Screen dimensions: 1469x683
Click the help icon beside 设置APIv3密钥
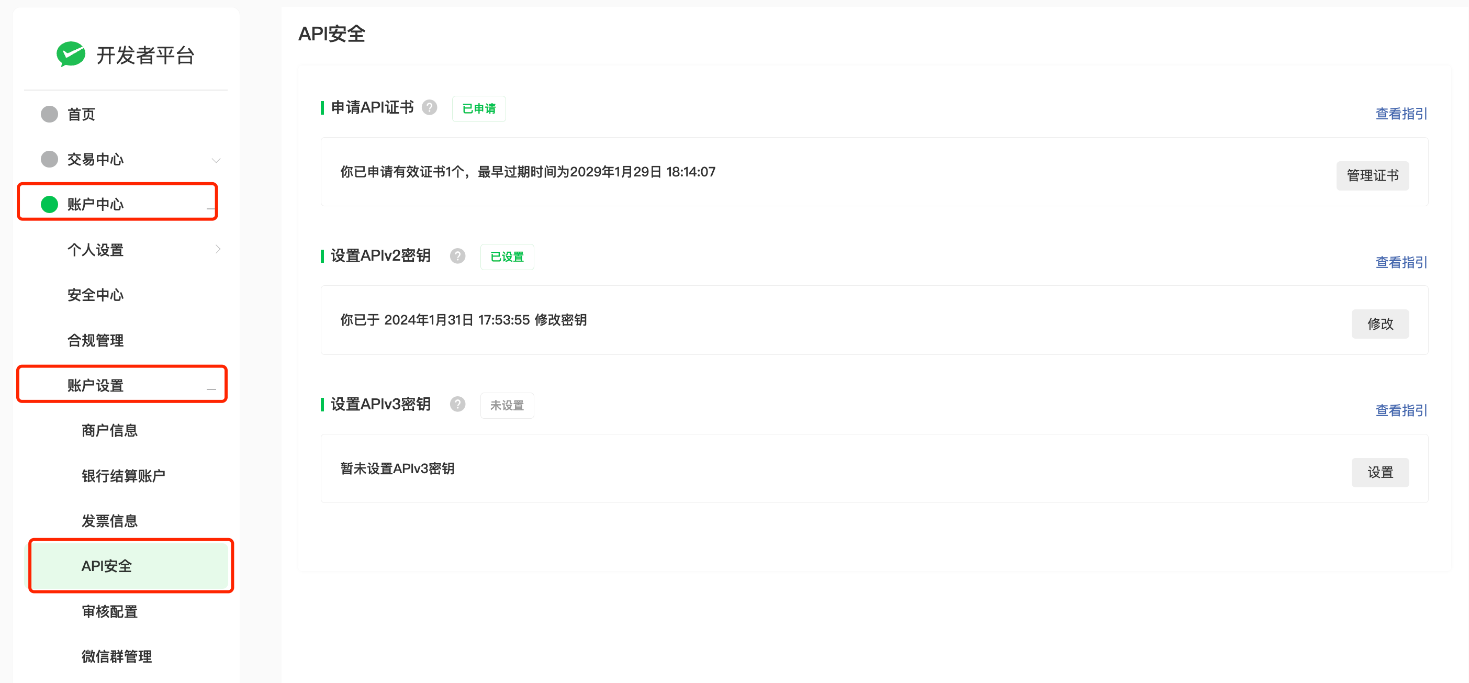pos(458,404)
